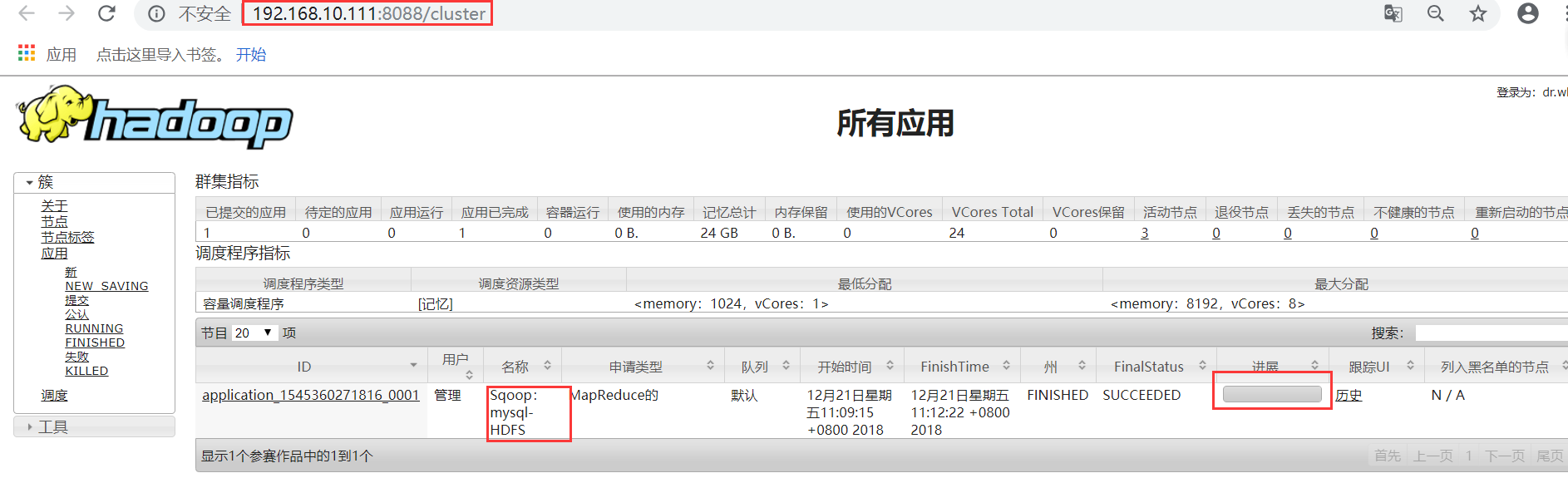
Task: Click the 搜索 search input field
Action: coord(1491,333)
